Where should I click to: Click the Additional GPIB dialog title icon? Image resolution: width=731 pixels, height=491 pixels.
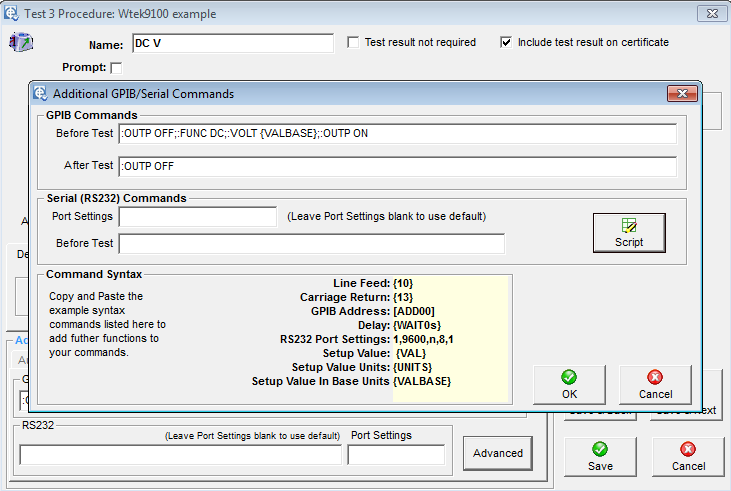click(40, 94)
